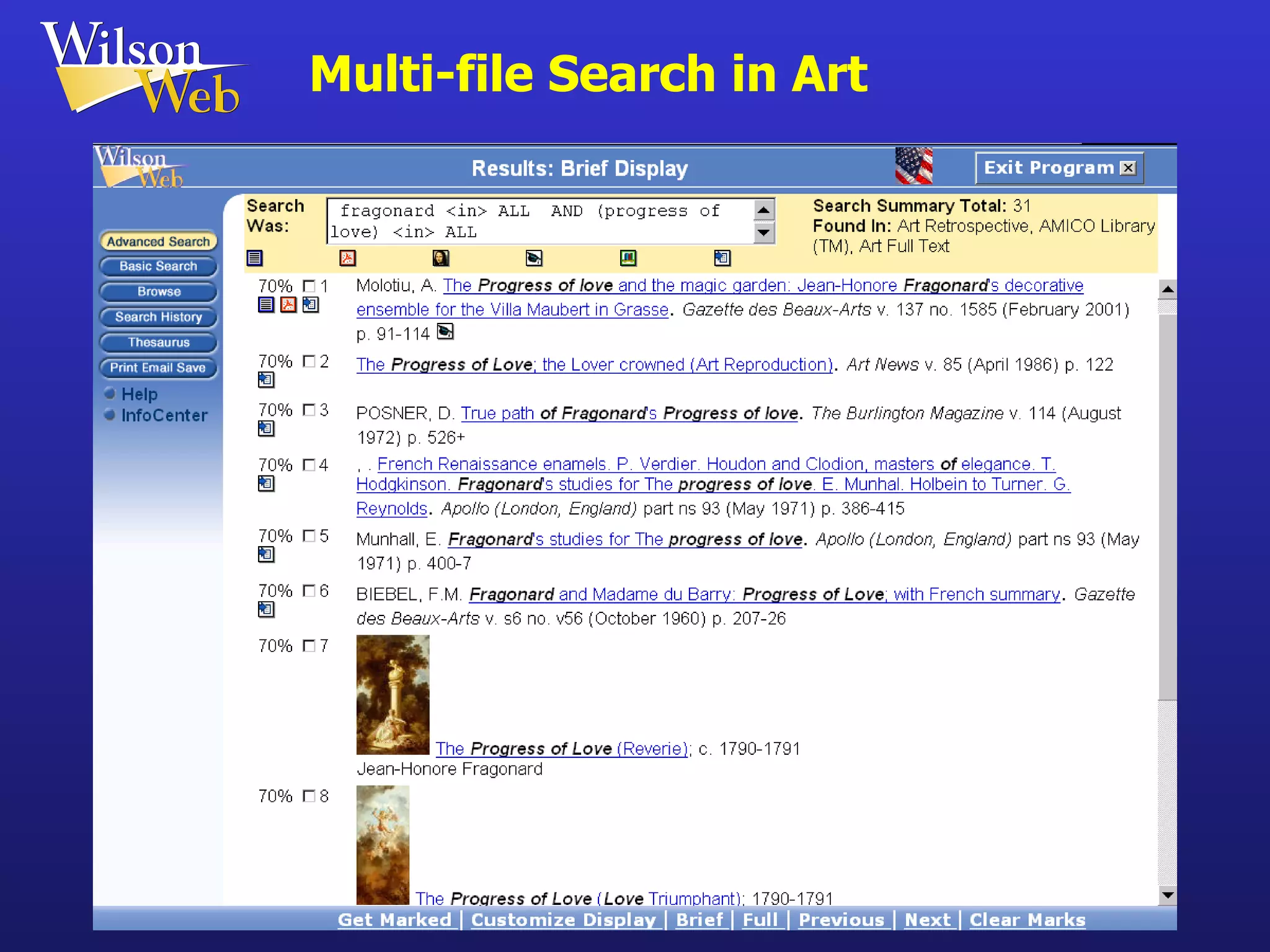Mark the checkbox for result 8
Viewport: 1270px width, 952px height.
309,796
